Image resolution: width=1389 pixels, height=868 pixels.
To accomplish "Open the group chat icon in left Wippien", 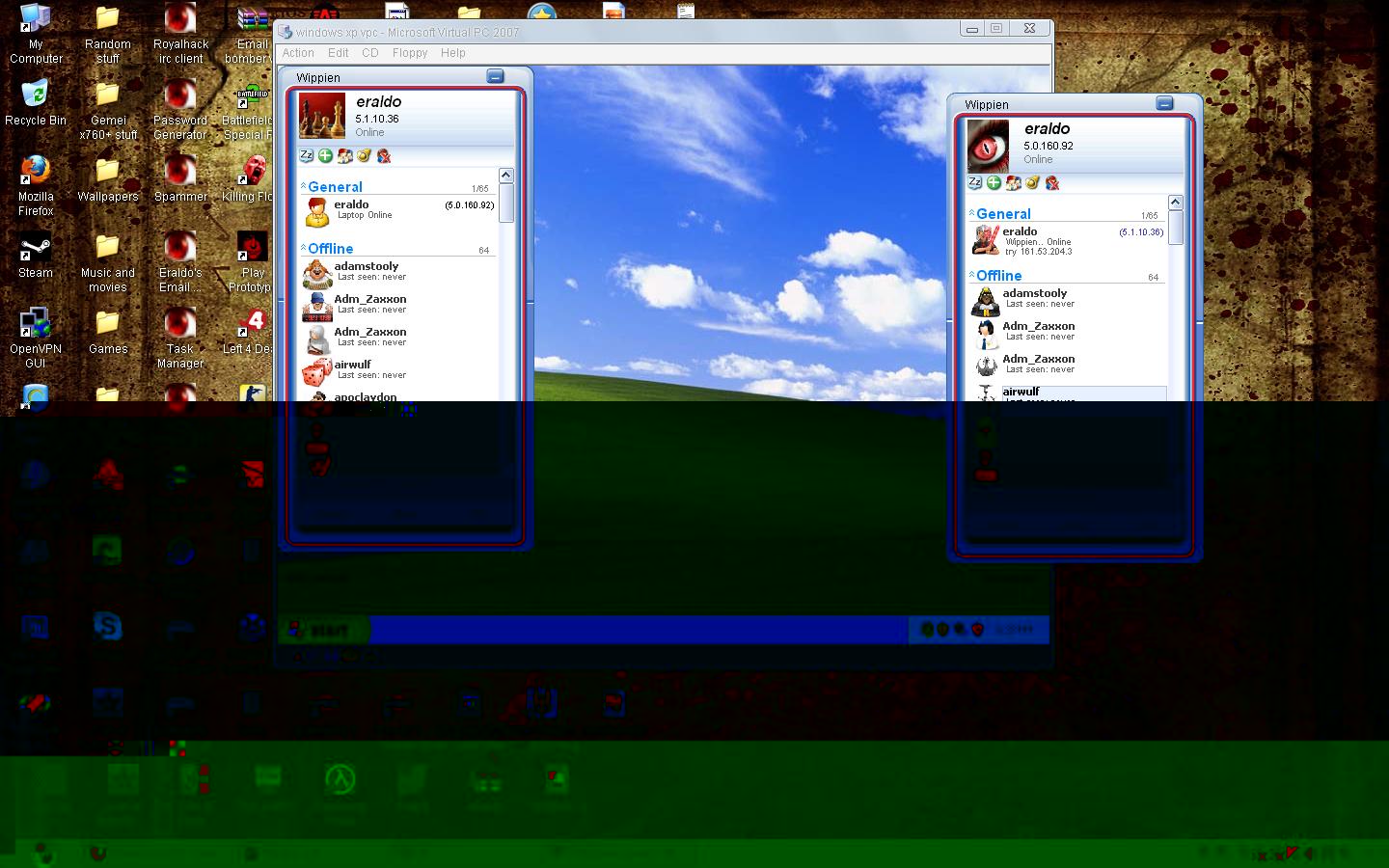I will [x=344, y=156].
